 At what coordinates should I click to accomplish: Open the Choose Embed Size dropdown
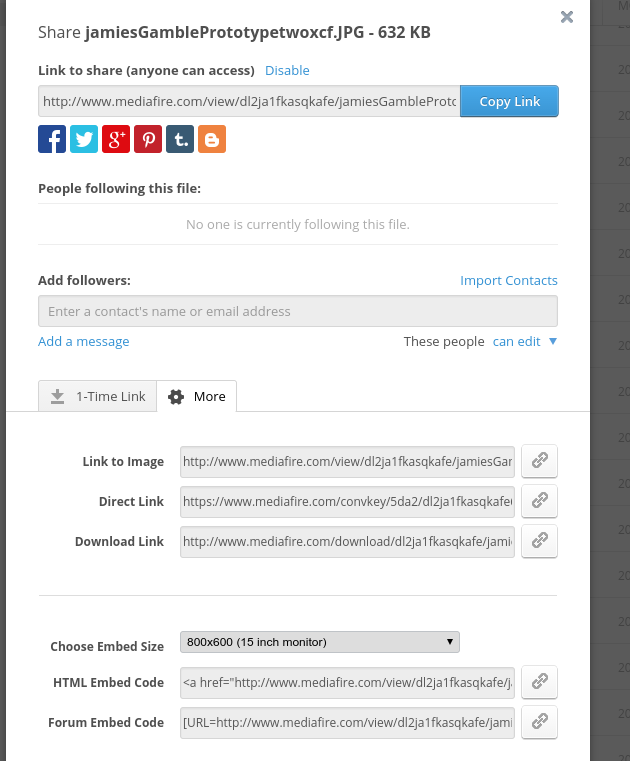click(x=319, y=642)
